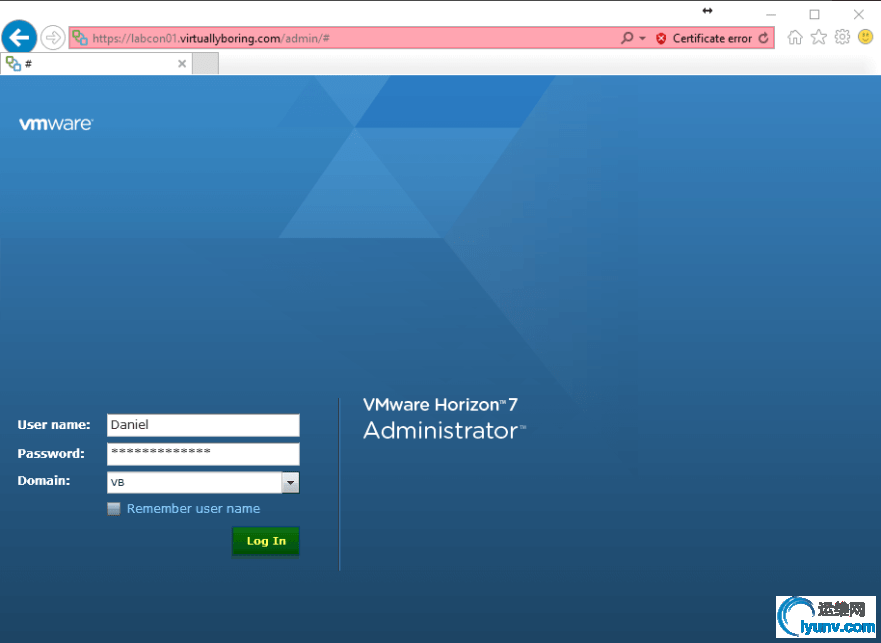This screenshot has height=643, width=881.
Task: Click the smiley feedback icon
Action: click(x=866, y=37)
